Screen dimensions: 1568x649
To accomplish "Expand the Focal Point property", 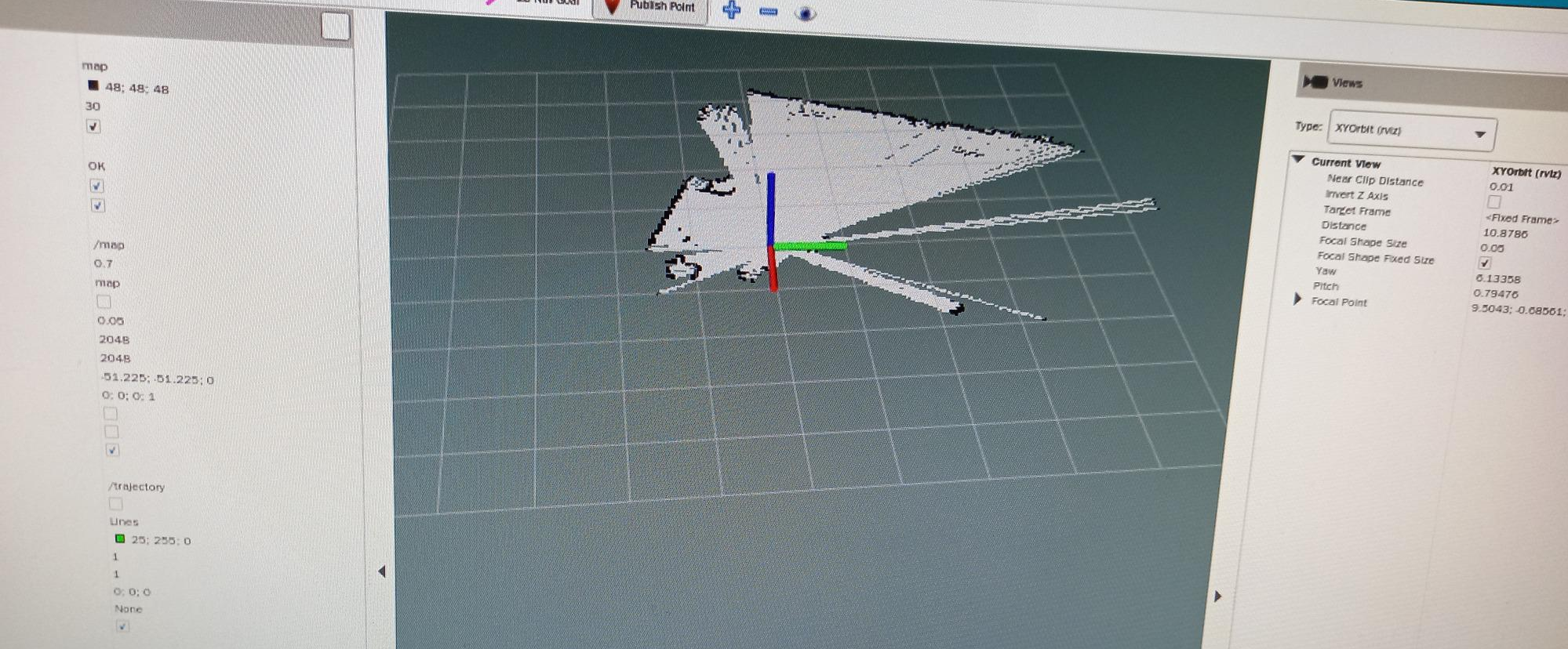I will tap(1297, 299).
